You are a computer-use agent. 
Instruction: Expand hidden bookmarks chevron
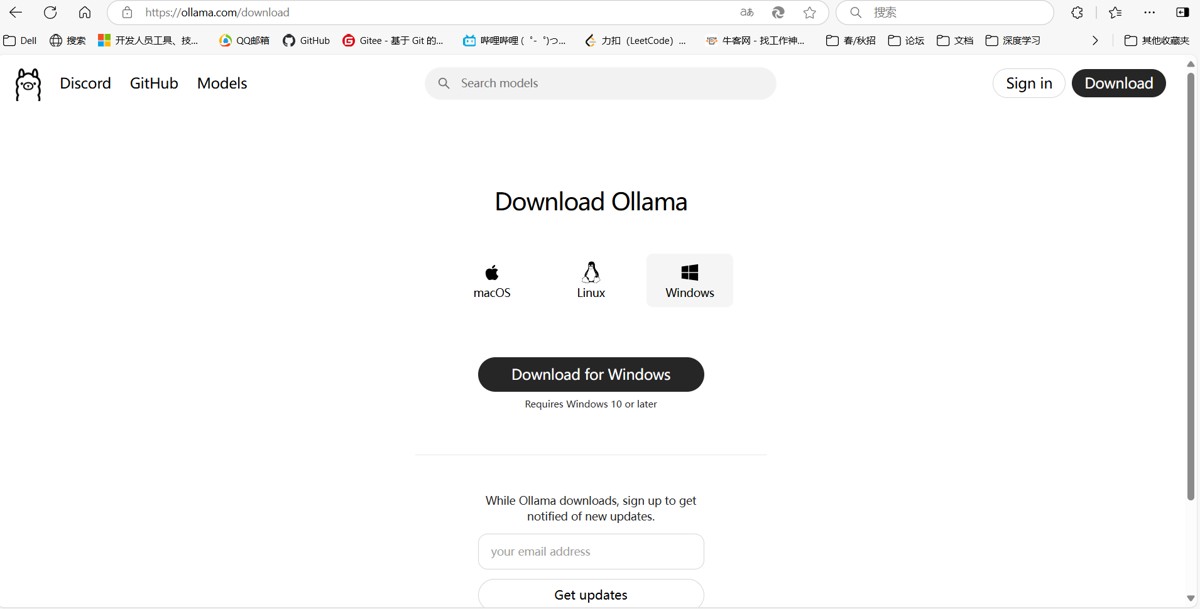tap(1095, 40)
